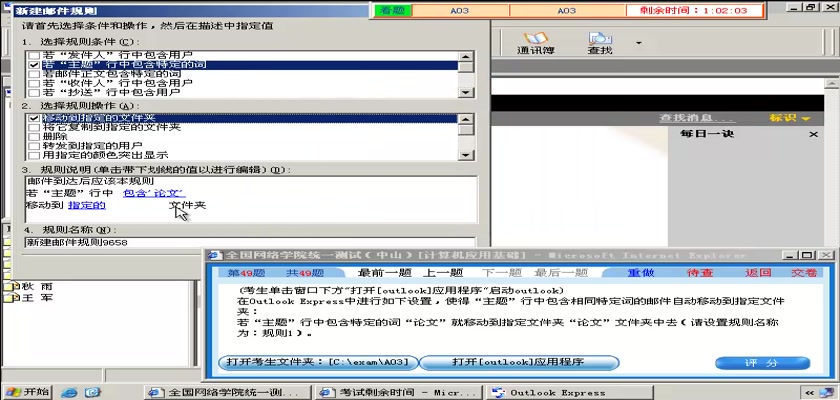Screen dimensions: 840x400
Task: Check the 若"抄送"行中包含用户 condition
Action: point(34,92)
